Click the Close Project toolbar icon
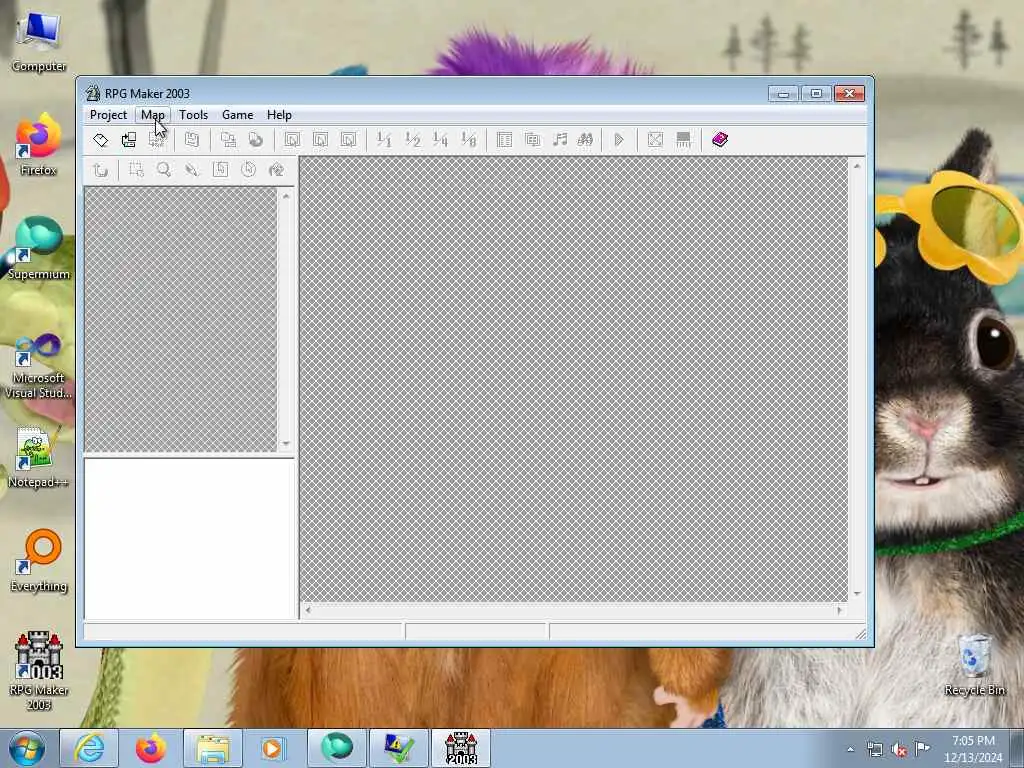1024x768 pixels. (157, 139)
